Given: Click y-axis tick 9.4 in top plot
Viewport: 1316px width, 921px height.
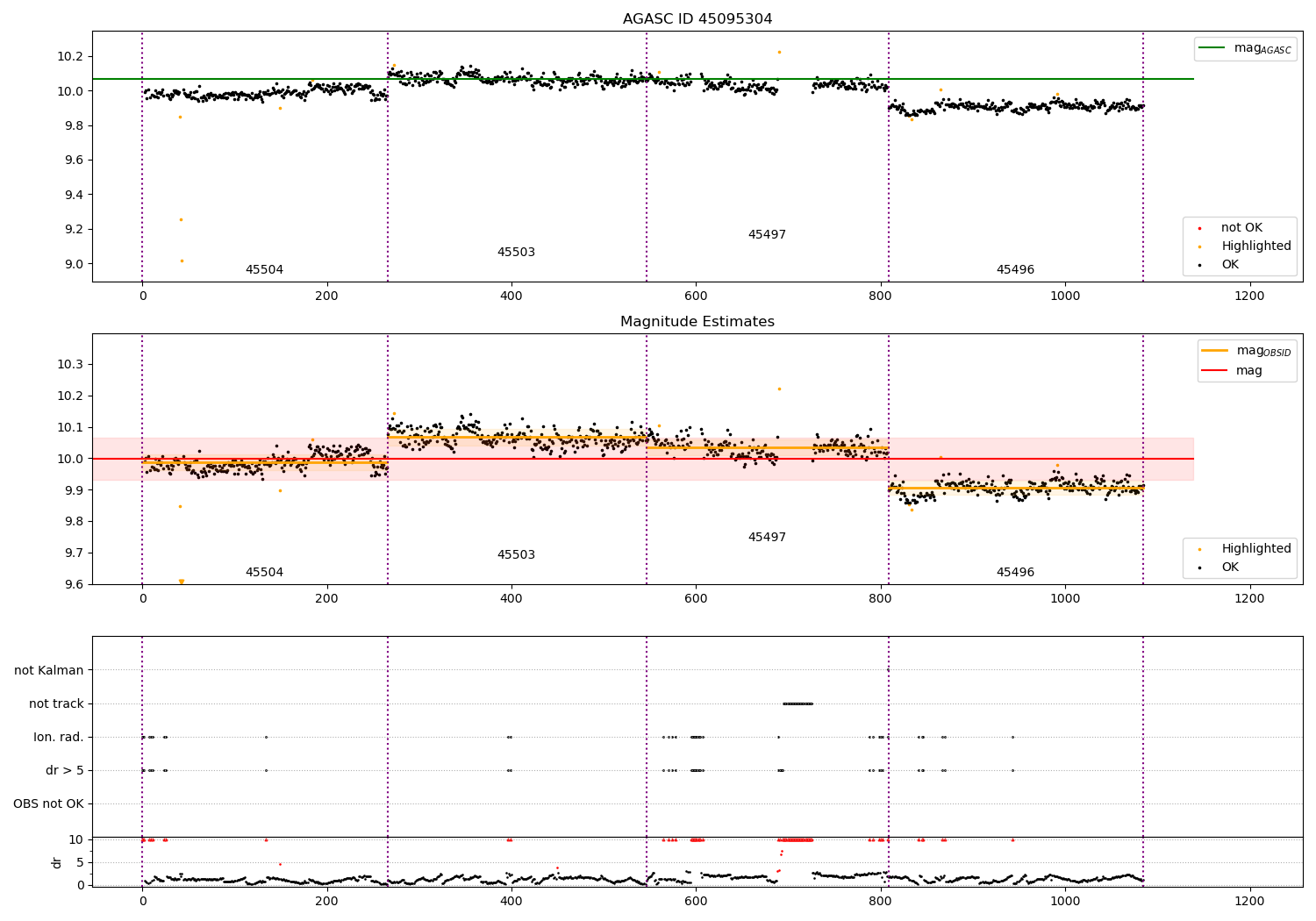Looking at the screenshot, I should pos(73,195).
